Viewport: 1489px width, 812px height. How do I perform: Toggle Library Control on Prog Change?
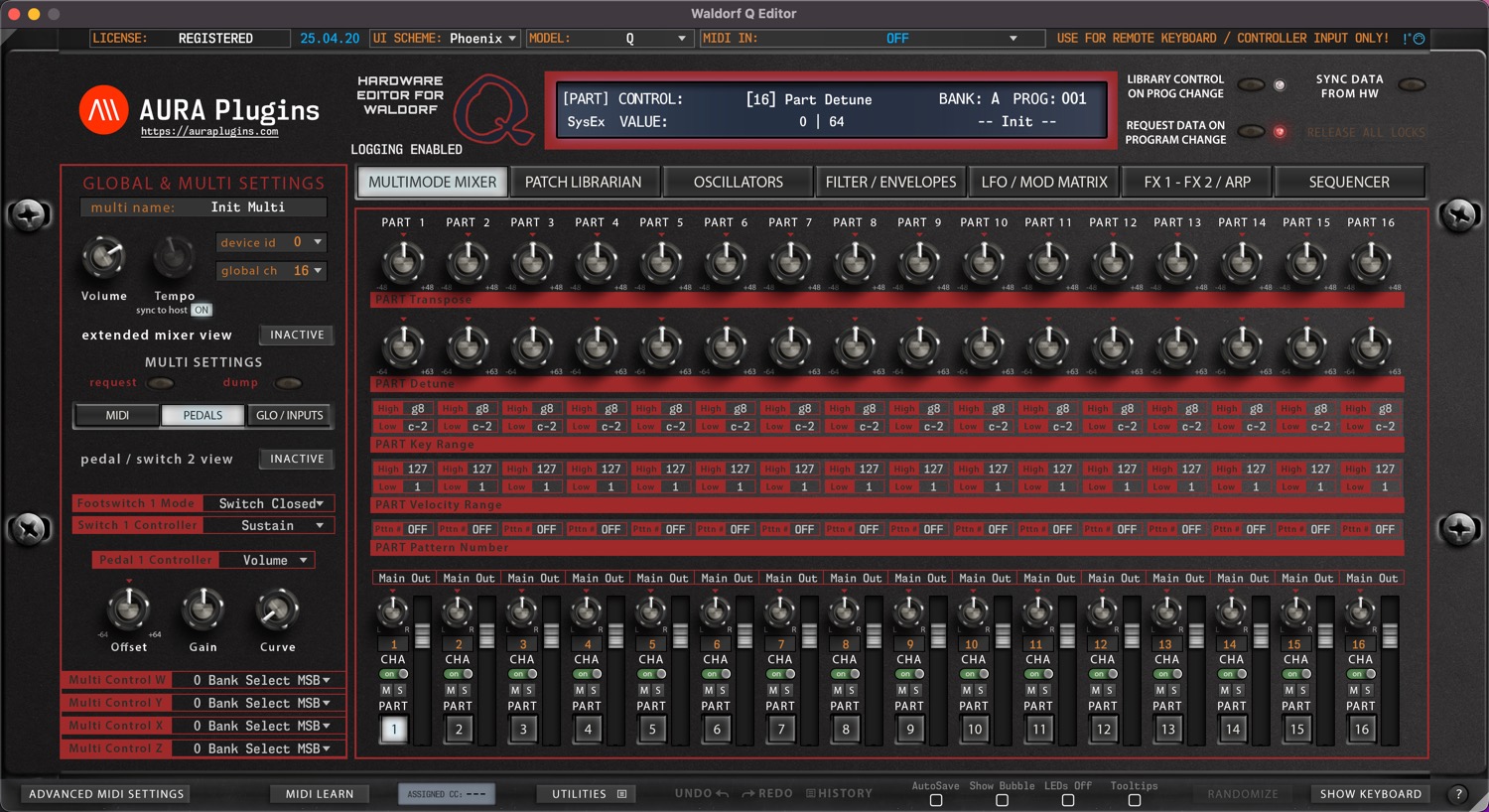click(1252, 85)
